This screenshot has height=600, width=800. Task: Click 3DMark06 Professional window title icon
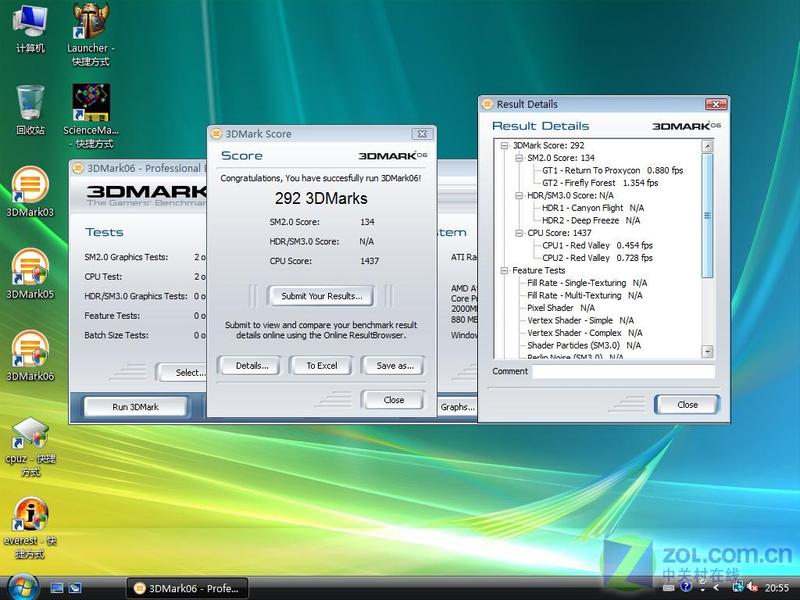click(78, 168)
